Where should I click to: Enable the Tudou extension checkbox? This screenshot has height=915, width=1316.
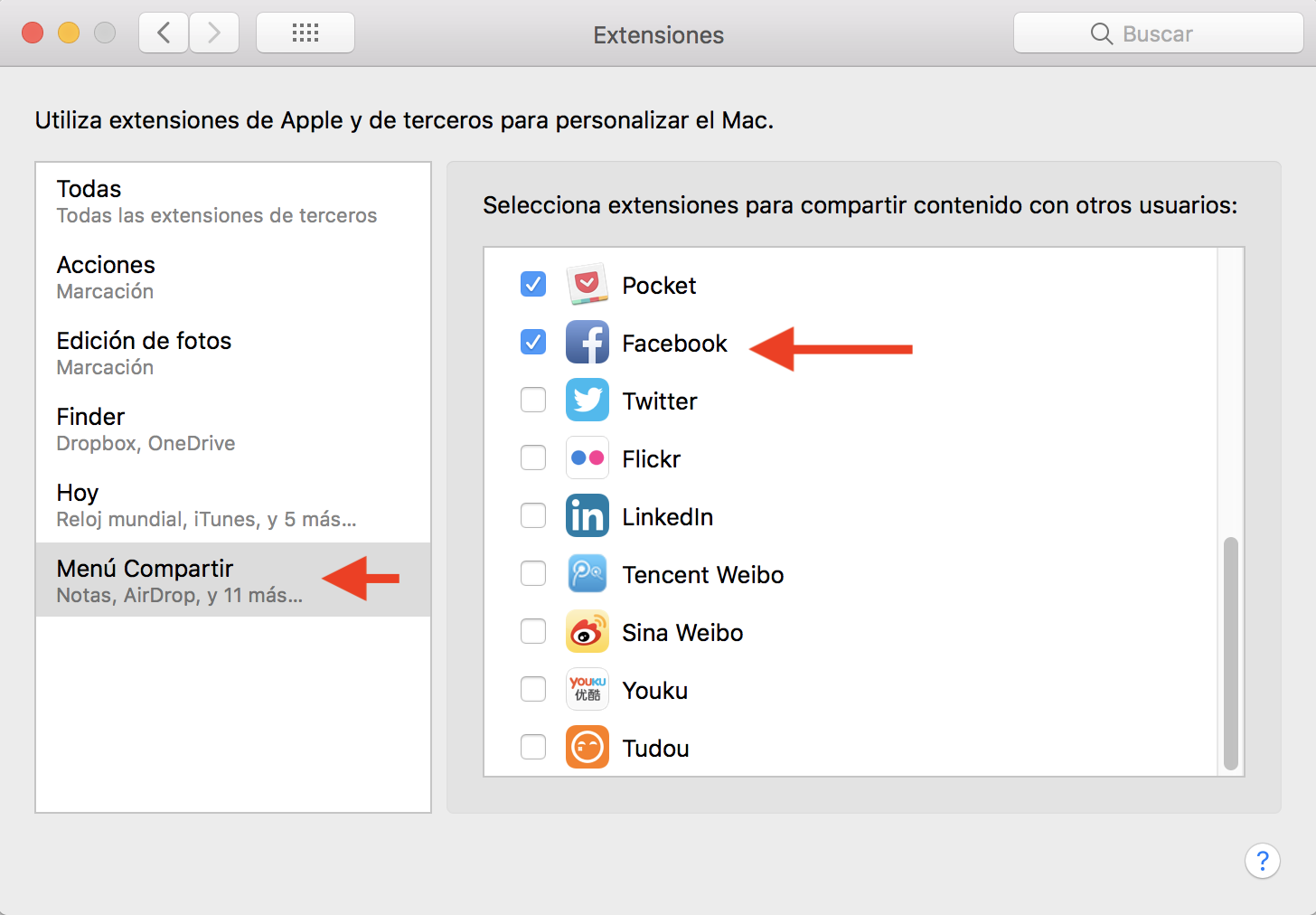[533, 747]
